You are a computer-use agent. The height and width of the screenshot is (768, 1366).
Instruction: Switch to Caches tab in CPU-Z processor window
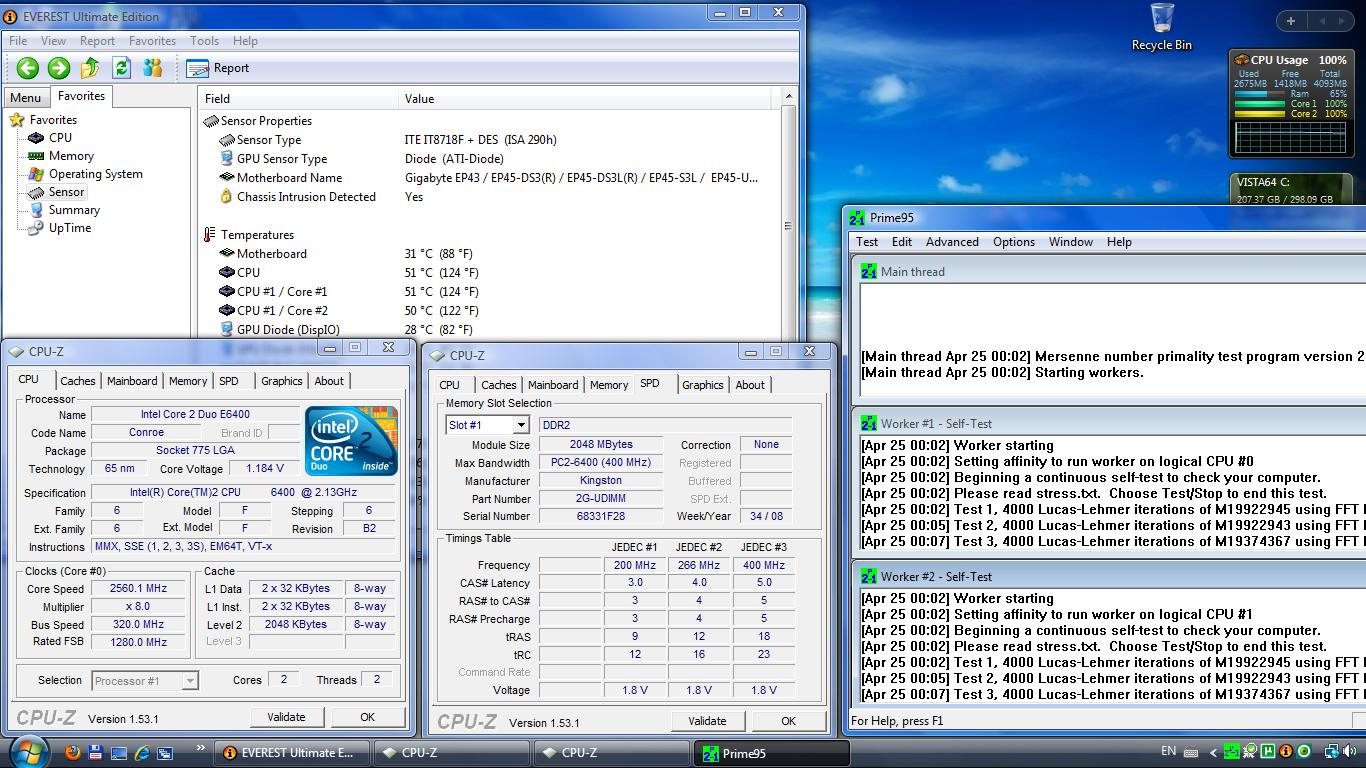click(x=78, y=381)
